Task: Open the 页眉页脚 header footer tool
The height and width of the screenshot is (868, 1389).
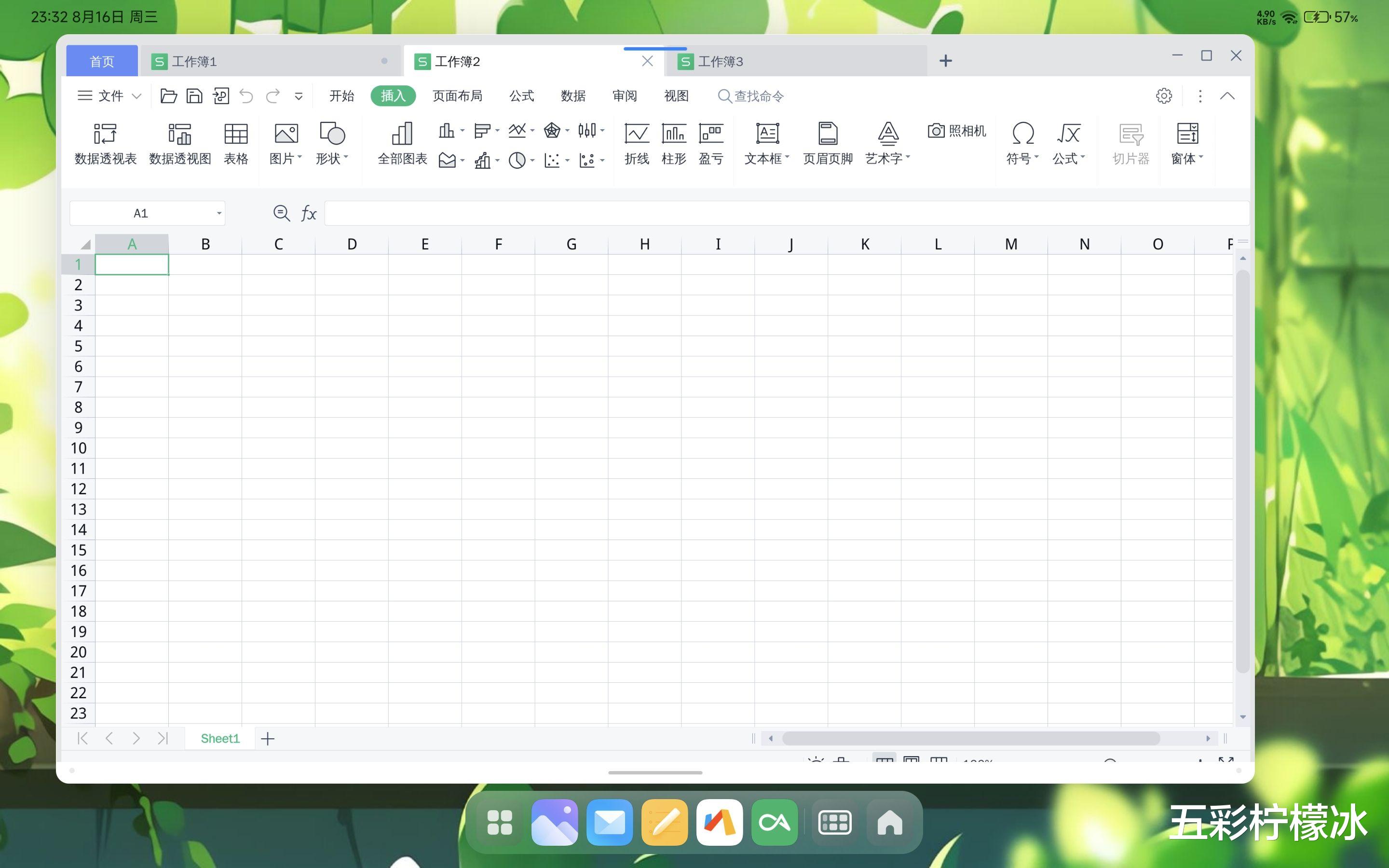Action: 827,144
